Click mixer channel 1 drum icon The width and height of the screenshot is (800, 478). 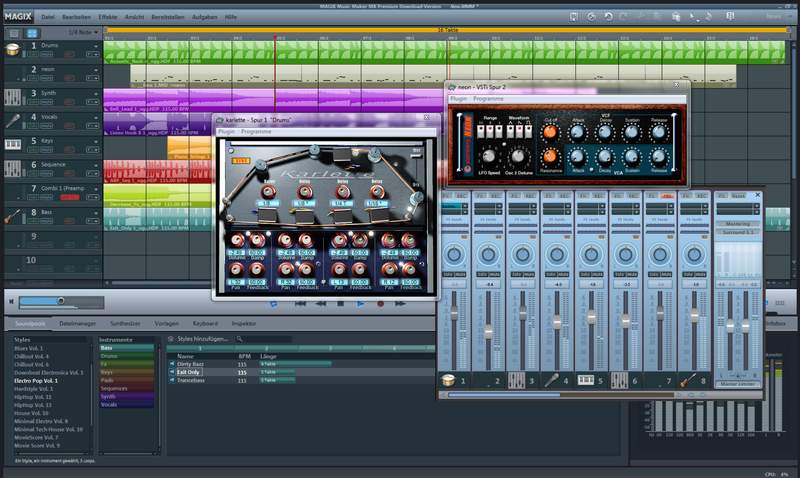[x=448, y=380]
